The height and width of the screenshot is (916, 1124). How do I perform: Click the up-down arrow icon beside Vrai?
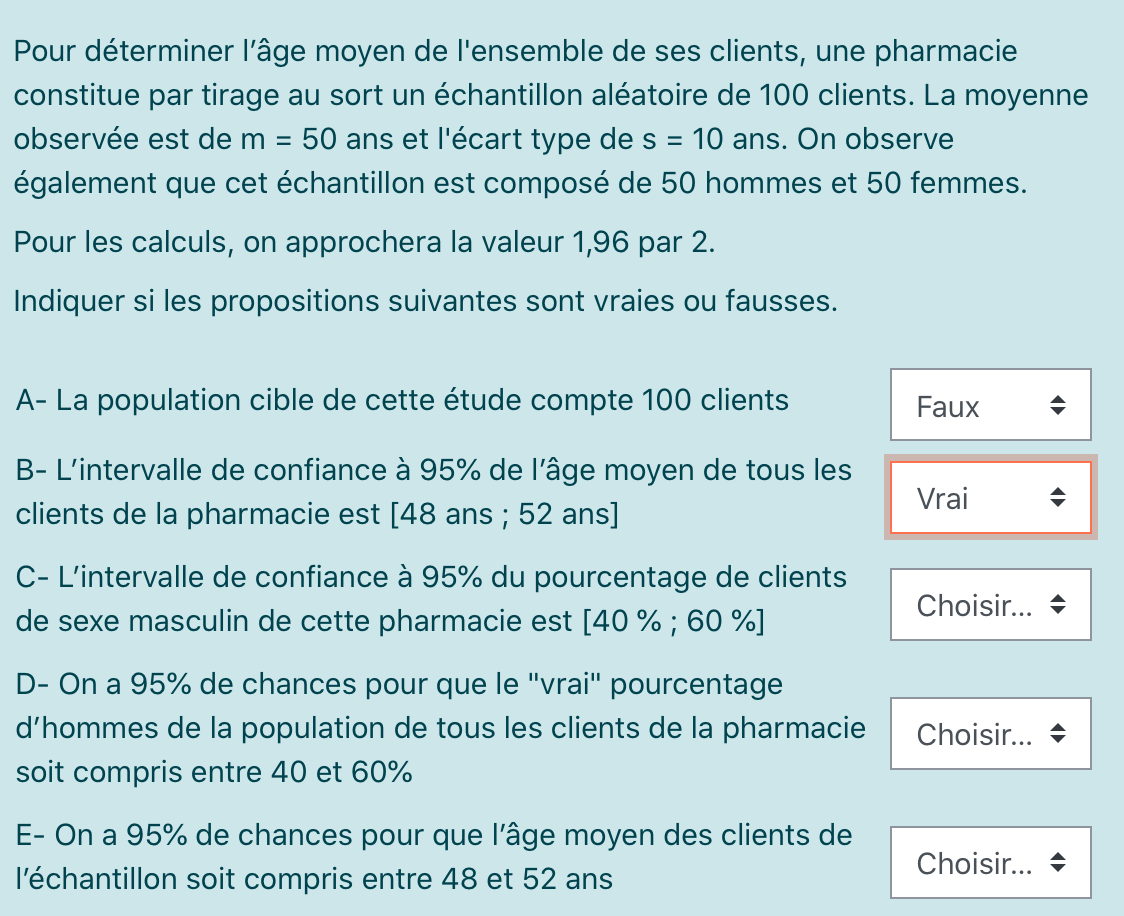(1058, 498)
